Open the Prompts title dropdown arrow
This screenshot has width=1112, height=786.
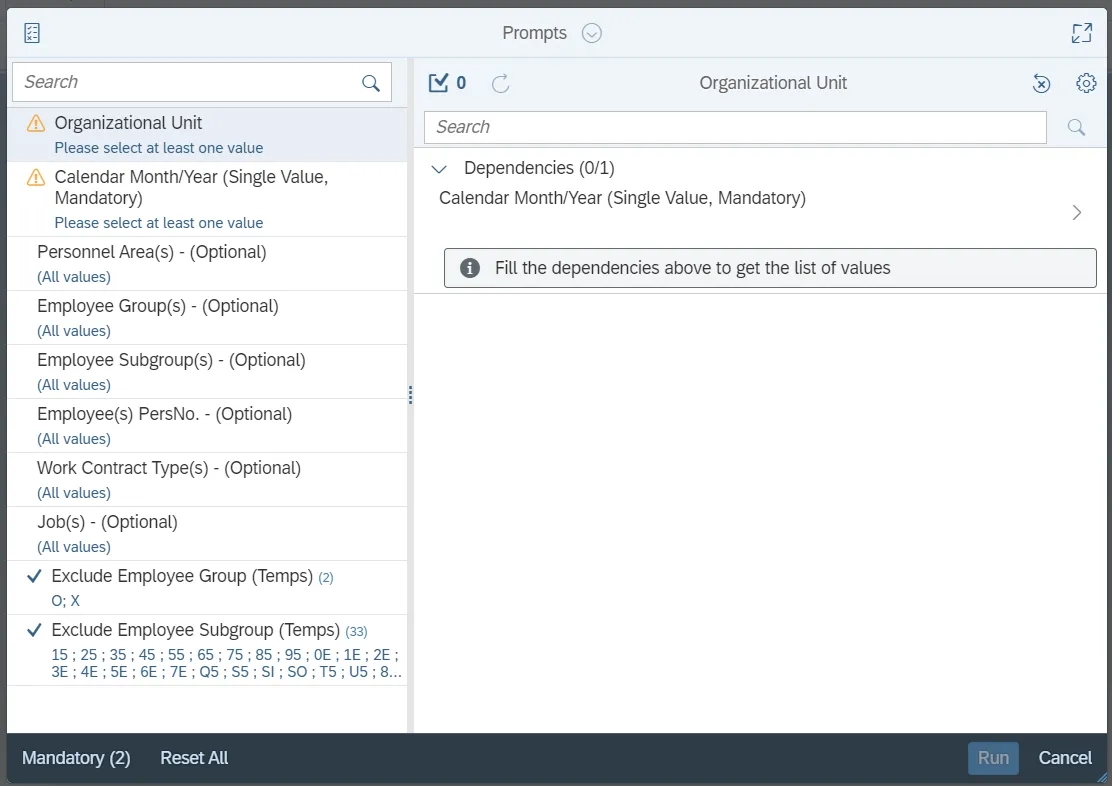point(592,33)
